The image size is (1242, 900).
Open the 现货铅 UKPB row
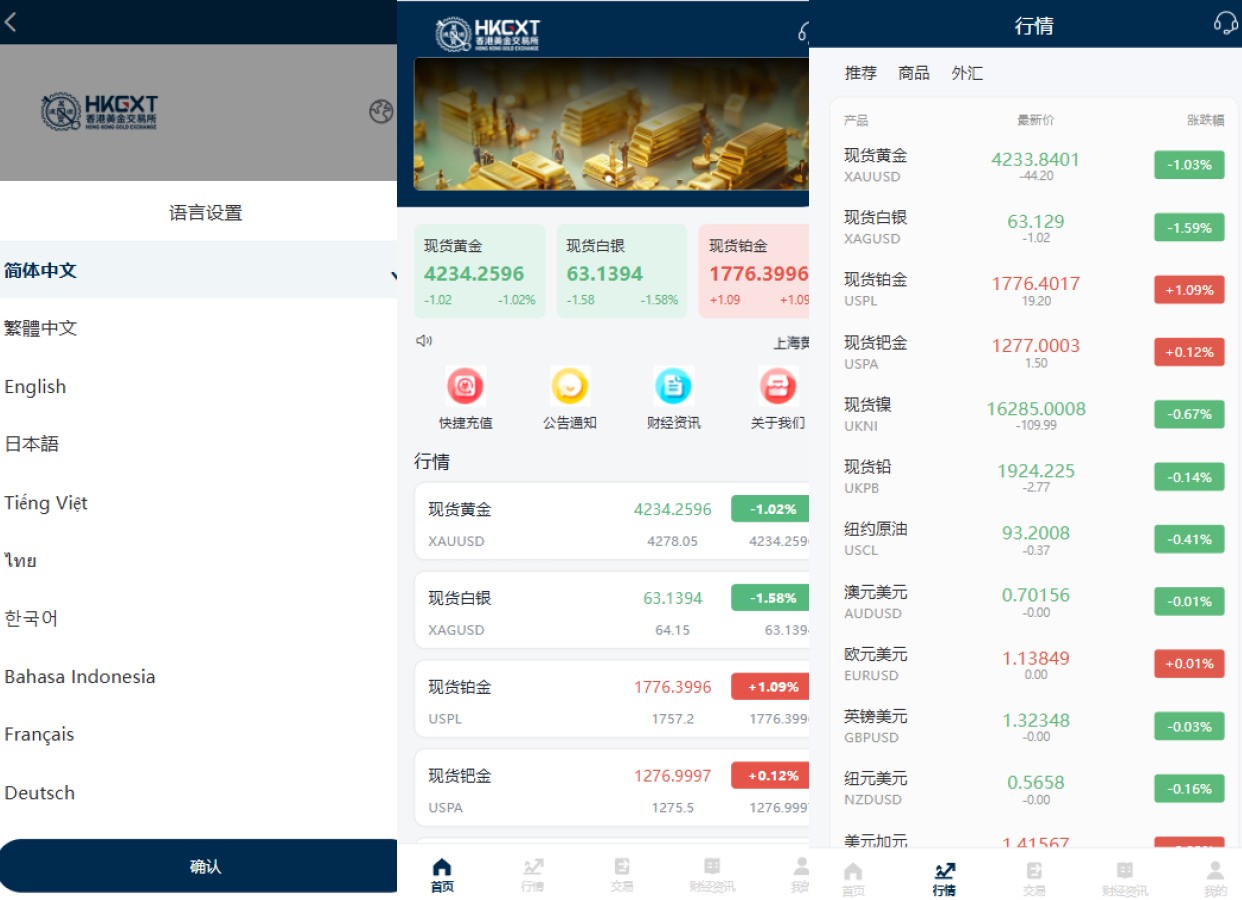tap(1034, 476)
